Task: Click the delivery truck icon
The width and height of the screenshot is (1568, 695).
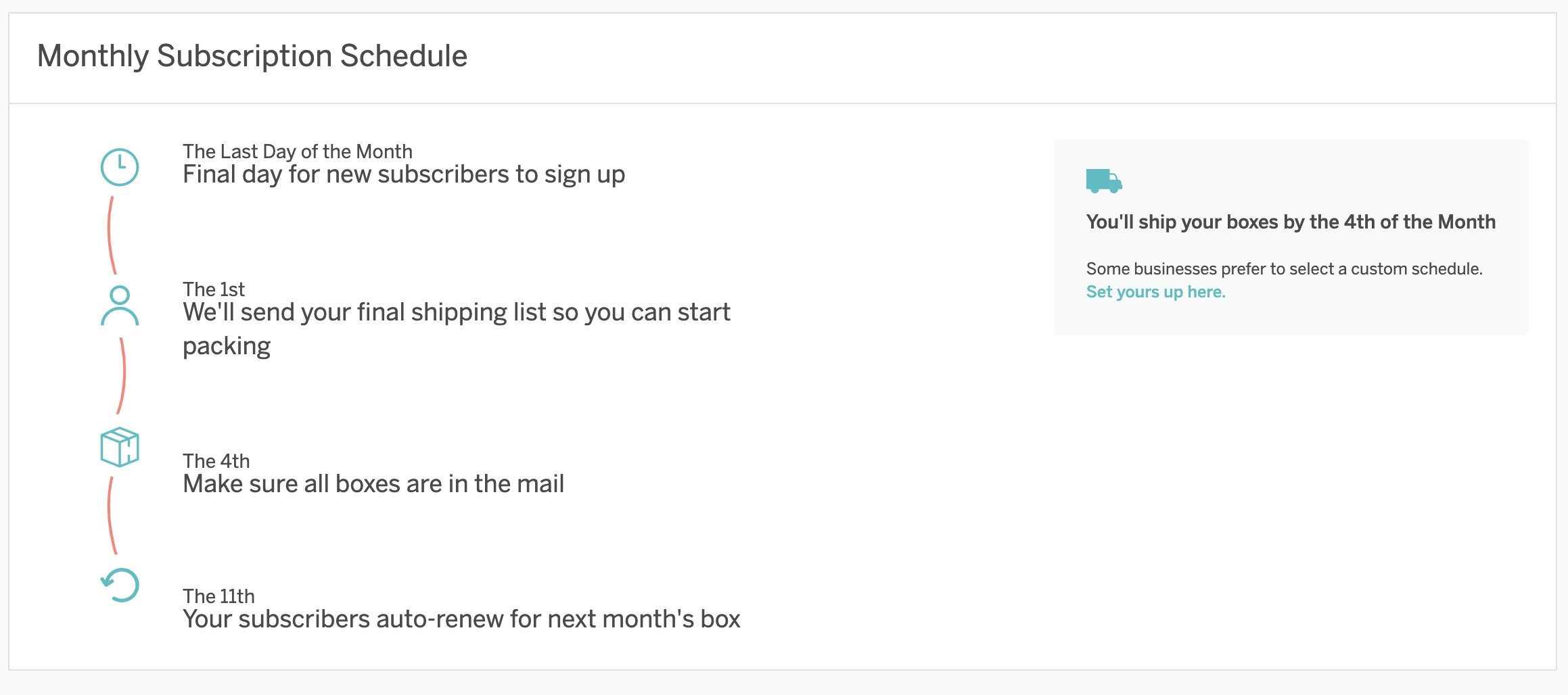Action: 1104,181
